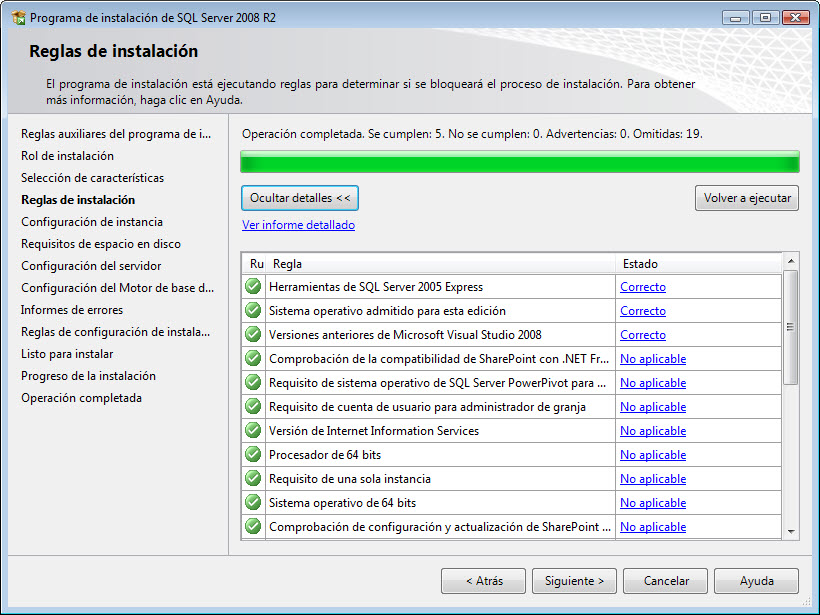Open No aplicable status for Procesador de 64 bits
820x615 pixels.
653,455
